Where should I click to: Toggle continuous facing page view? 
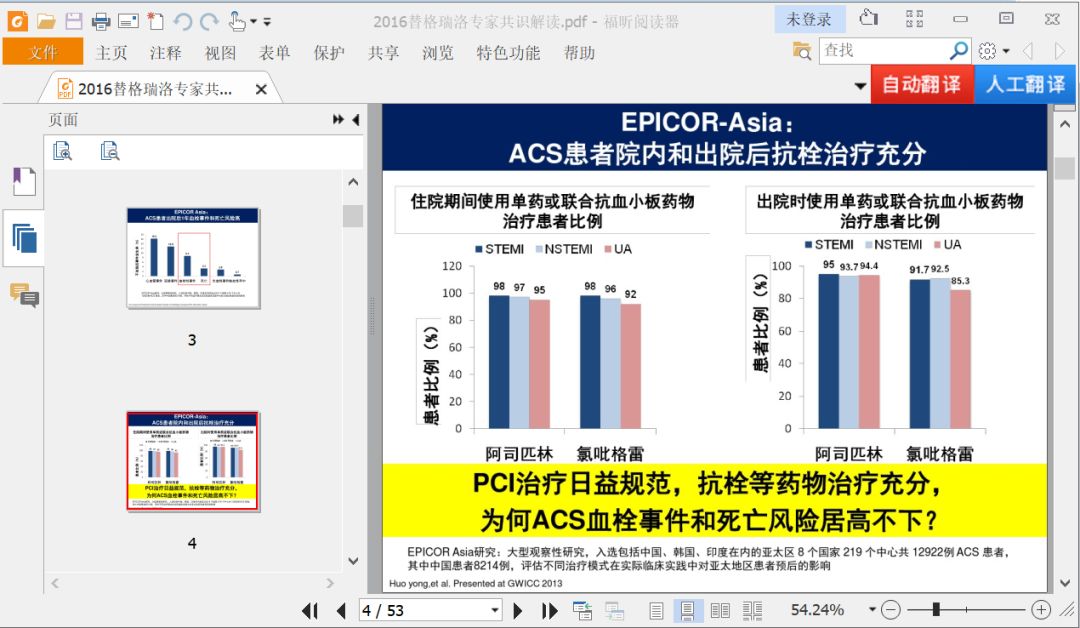click(x=752, y=610)
